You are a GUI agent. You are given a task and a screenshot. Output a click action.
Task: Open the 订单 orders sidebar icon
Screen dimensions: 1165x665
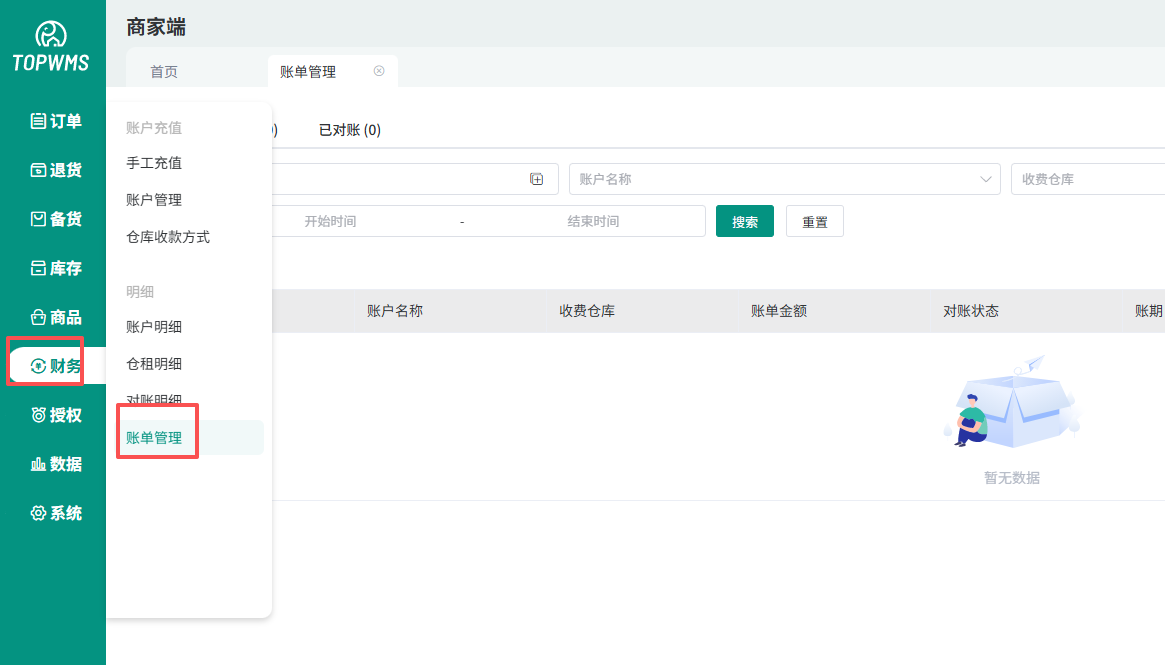(38, 121)
